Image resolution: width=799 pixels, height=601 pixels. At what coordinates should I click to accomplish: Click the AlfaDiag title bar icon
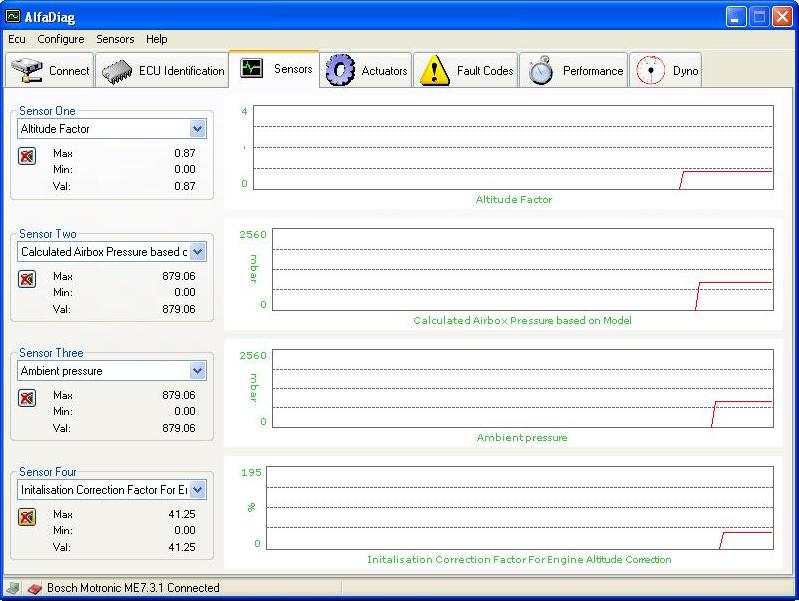pyautogui.click(x=14, y=16)
